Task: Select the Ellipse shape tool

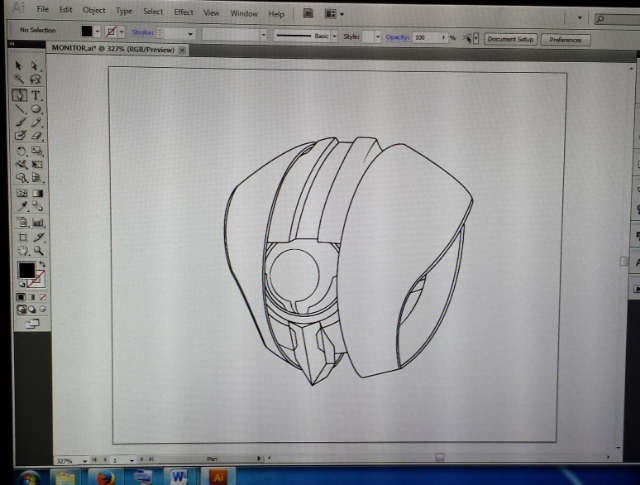Action: coord(36,109)
